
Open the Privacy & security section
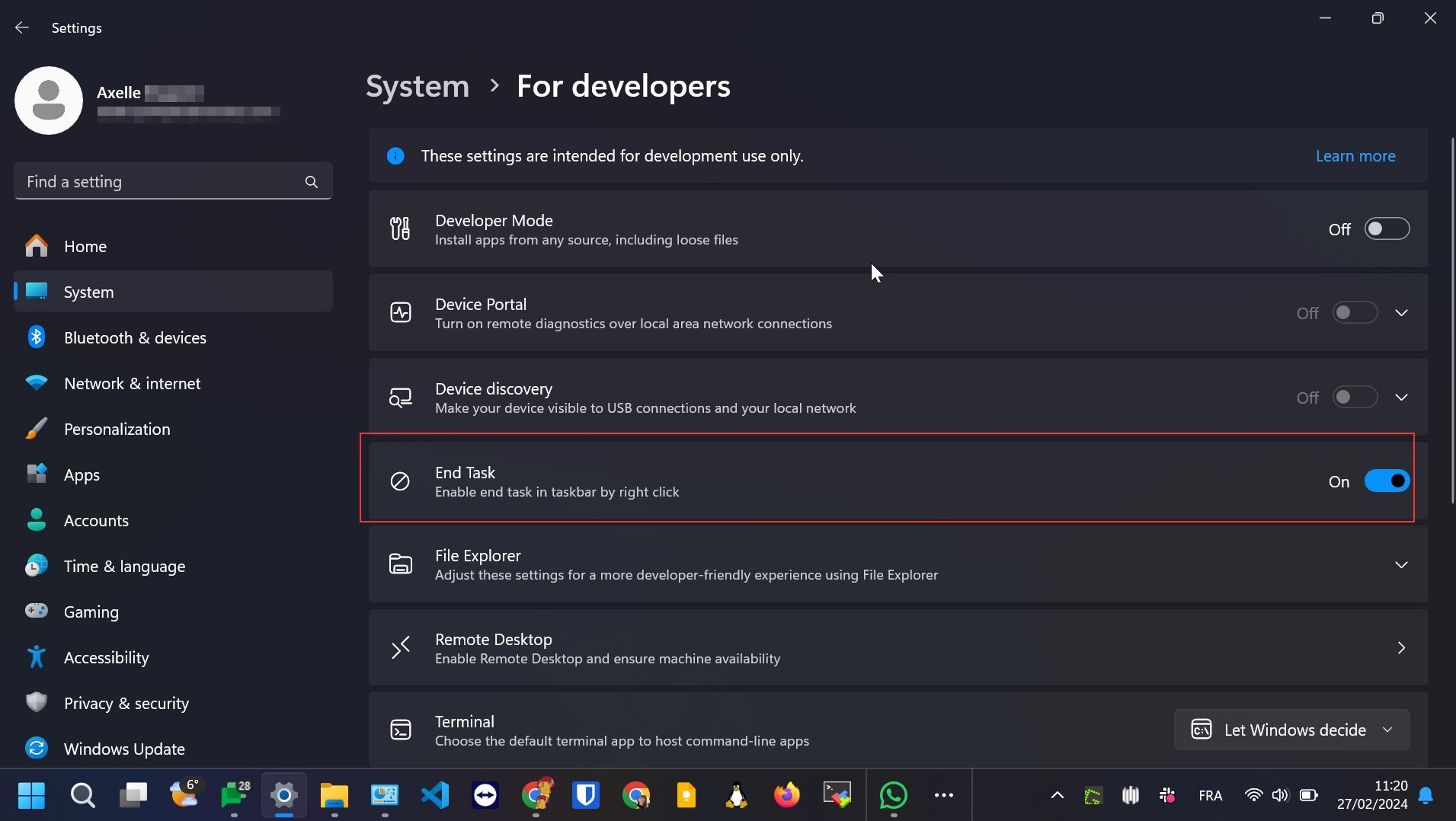click(126, 703)
